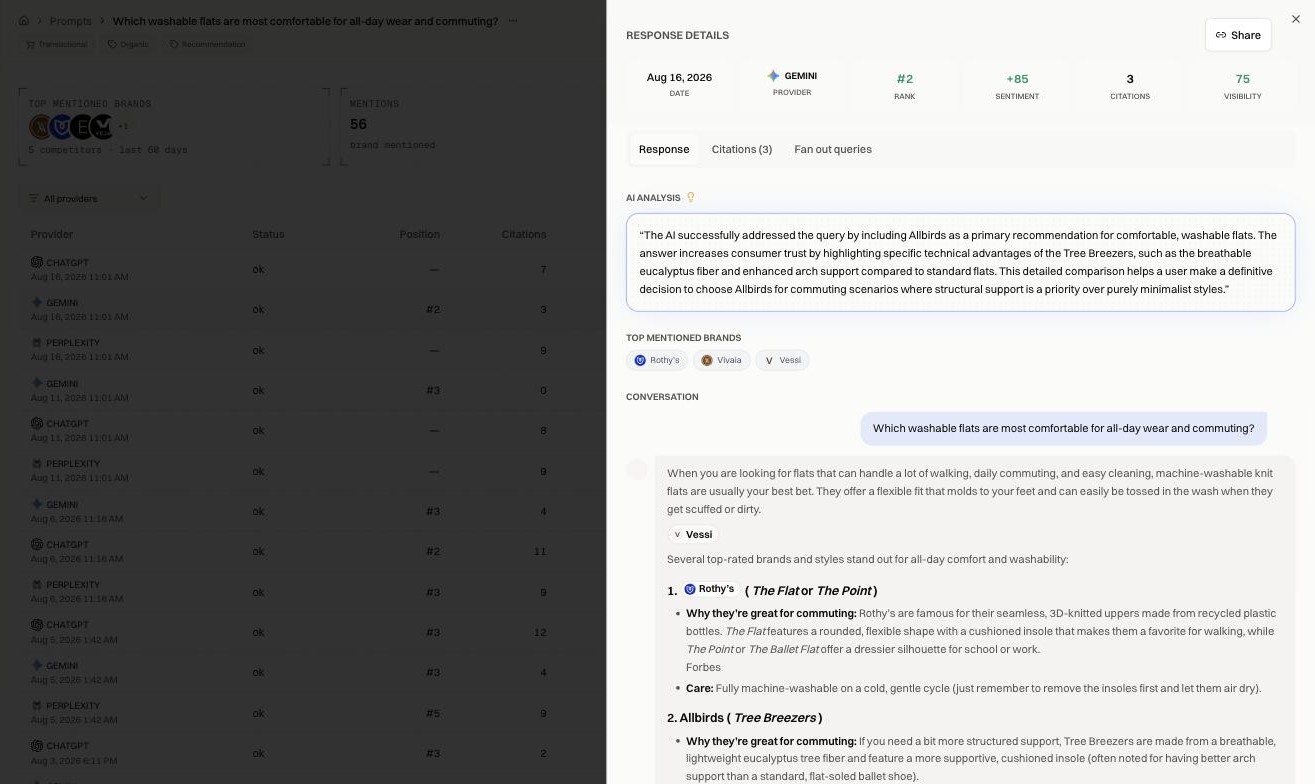The height and width of the screenshot is (784, 1315).
Task: Click the lightbulb icon next to AI Analysis
Action: (x=690, y=198)
